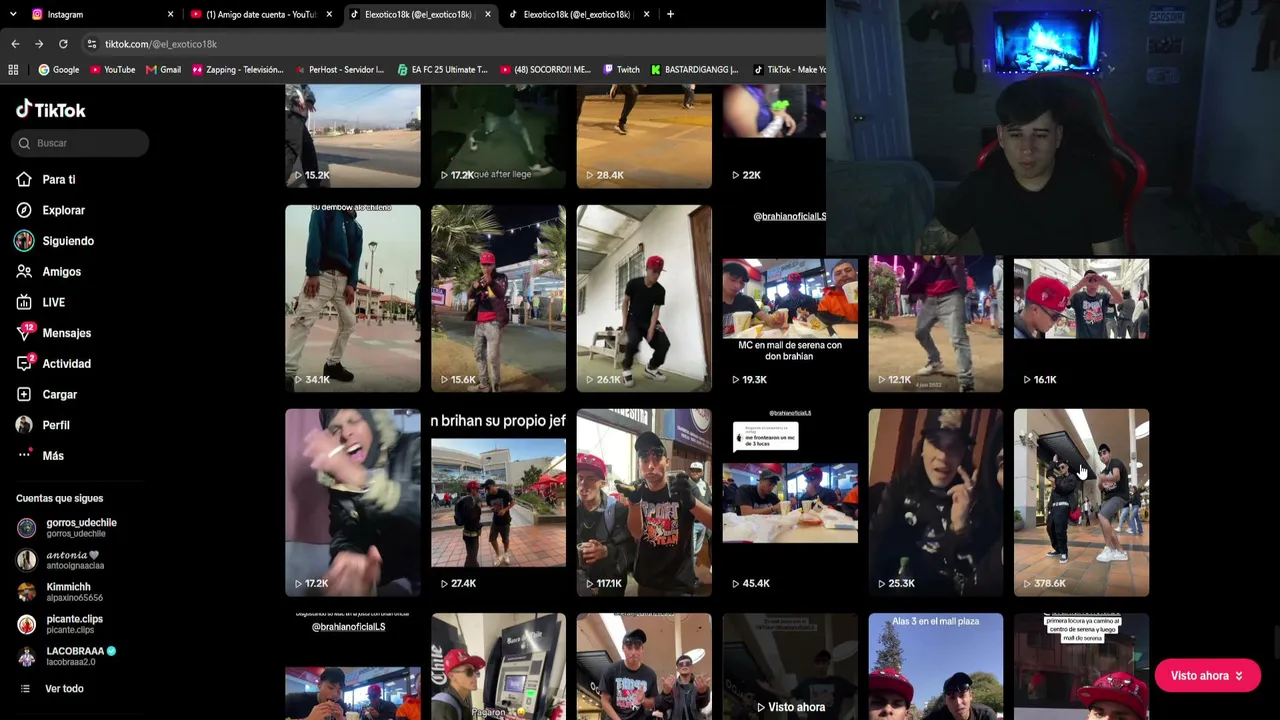This screenshot has height=720, width=1280.
Task: Open the video with 26.1K views
Action: pyautogui.click(x=644, y=298)
